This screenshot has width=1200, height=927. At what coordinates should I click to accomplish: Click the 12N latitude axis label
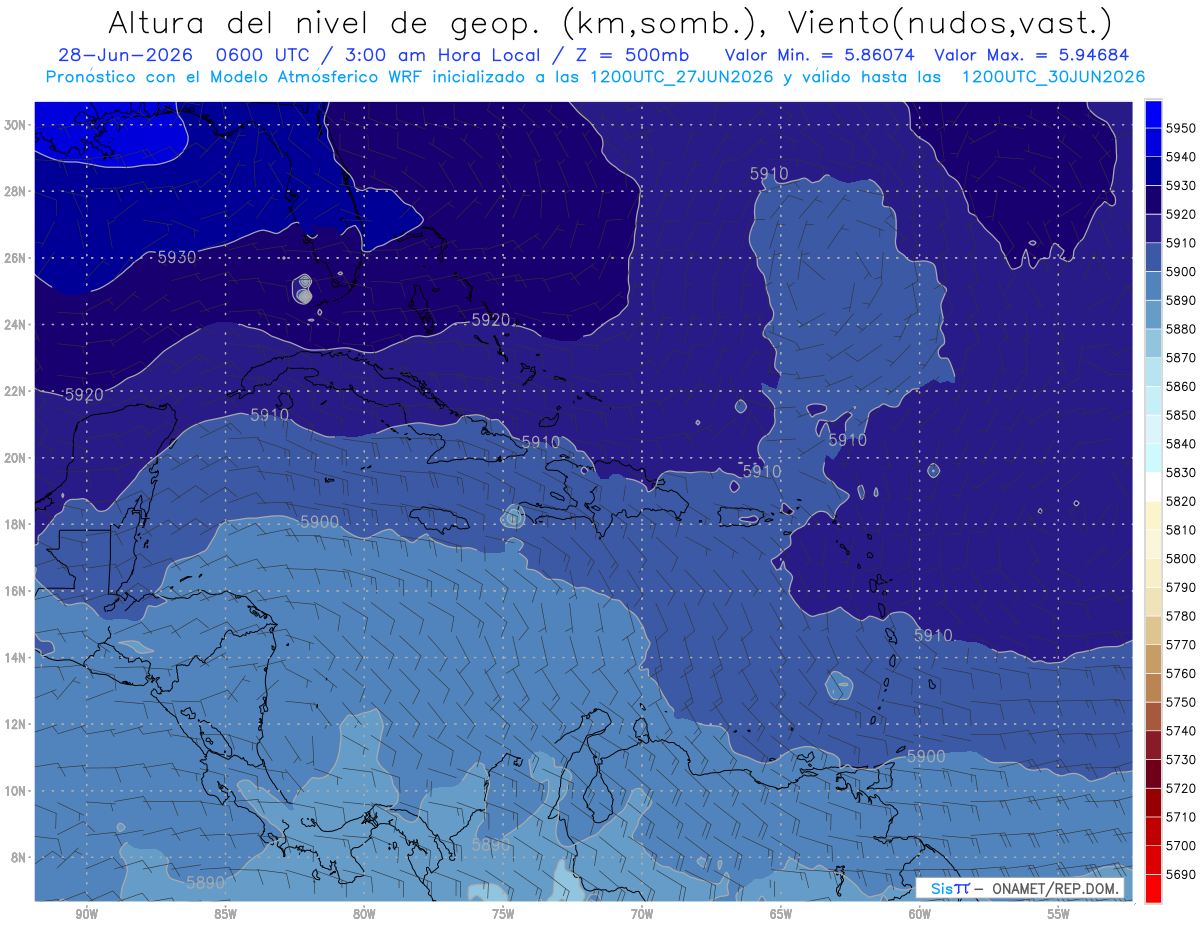[x=16, y=724]
